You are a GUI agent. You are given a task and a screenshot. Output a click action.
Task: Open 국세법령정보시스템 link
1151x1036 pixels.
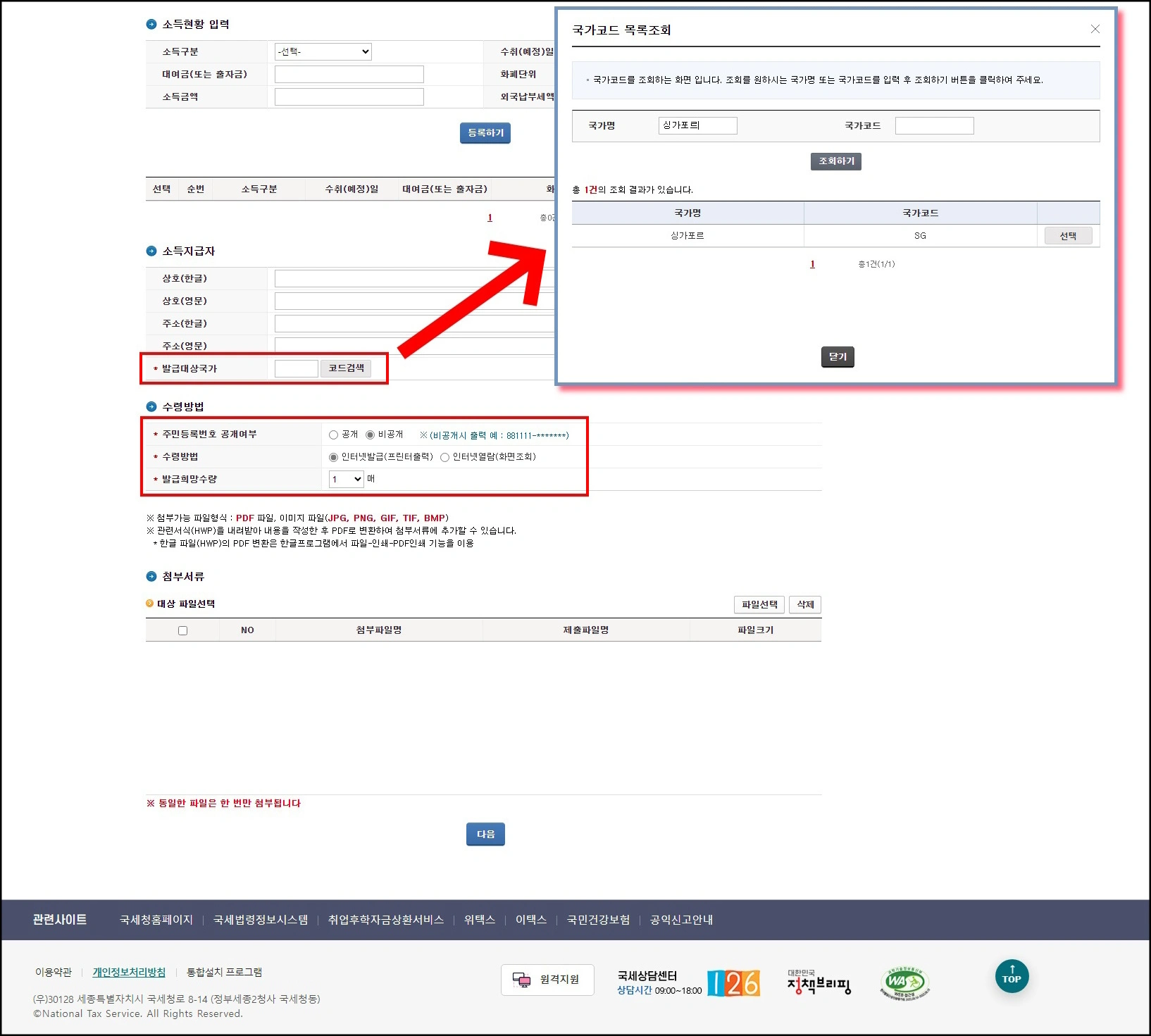pyautogui.click(x=261, y=920)
